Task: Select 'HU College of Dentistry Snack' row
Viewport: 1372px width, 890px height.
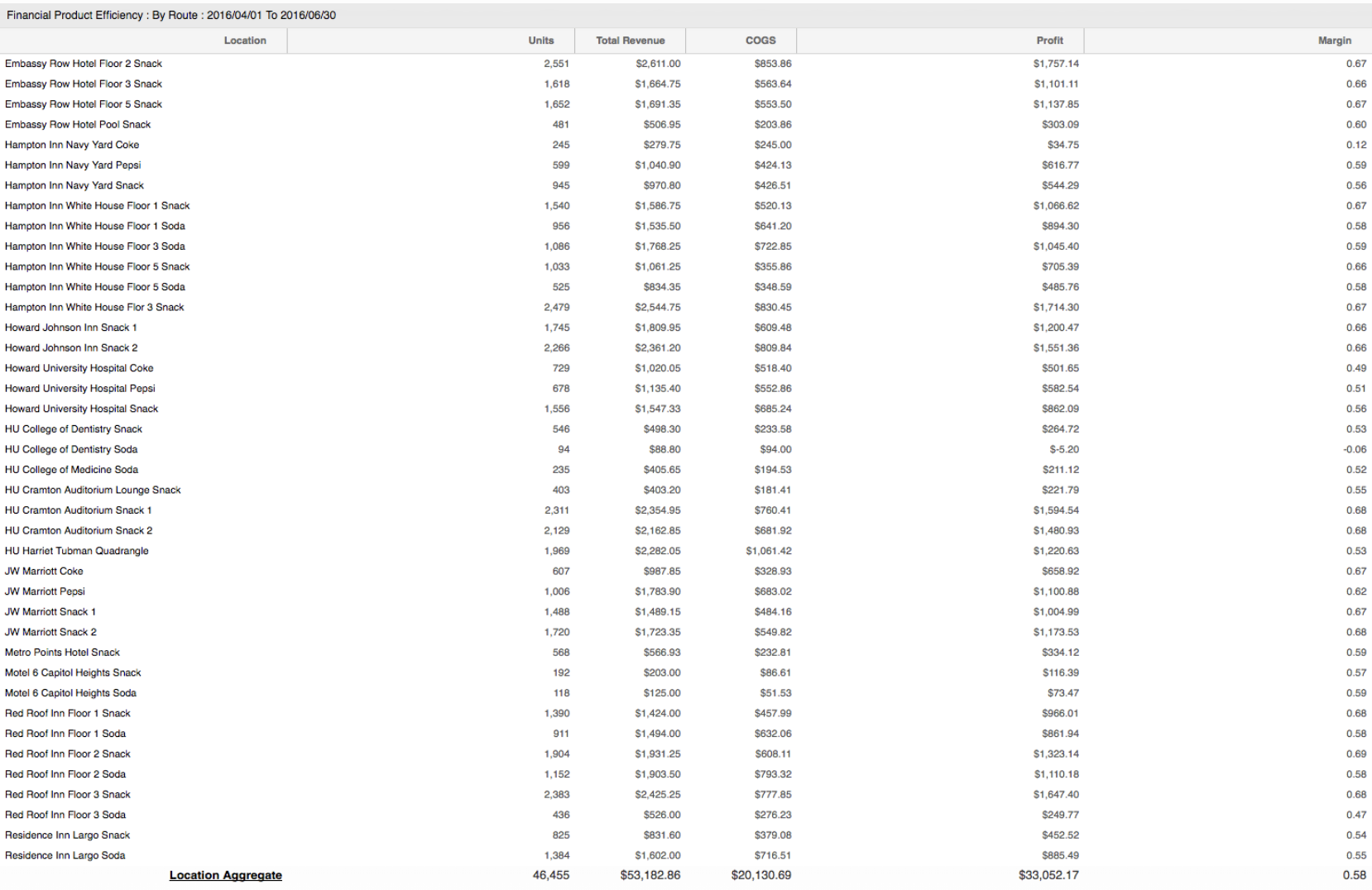Action: [686, 429]
